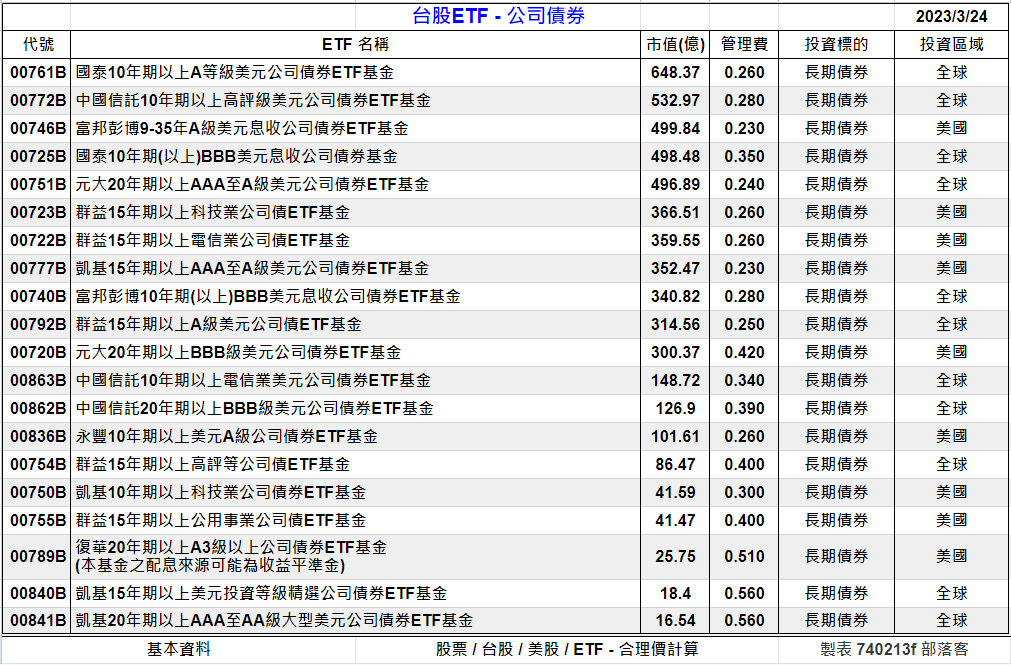1011x665 pixels.
Task: Select name 元大20年期以上AAA至A級美元公司債券ETF基金
Action: click(x=252, y=184)
